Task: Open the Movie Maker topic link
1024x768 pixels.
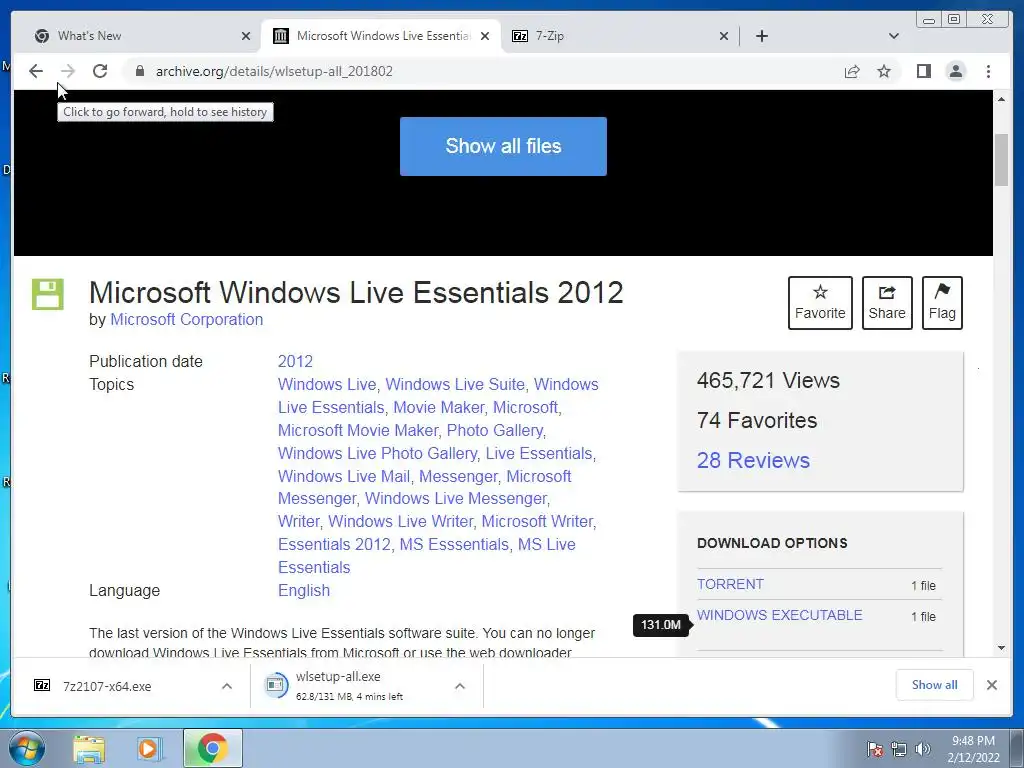Action: click(438, 407)
